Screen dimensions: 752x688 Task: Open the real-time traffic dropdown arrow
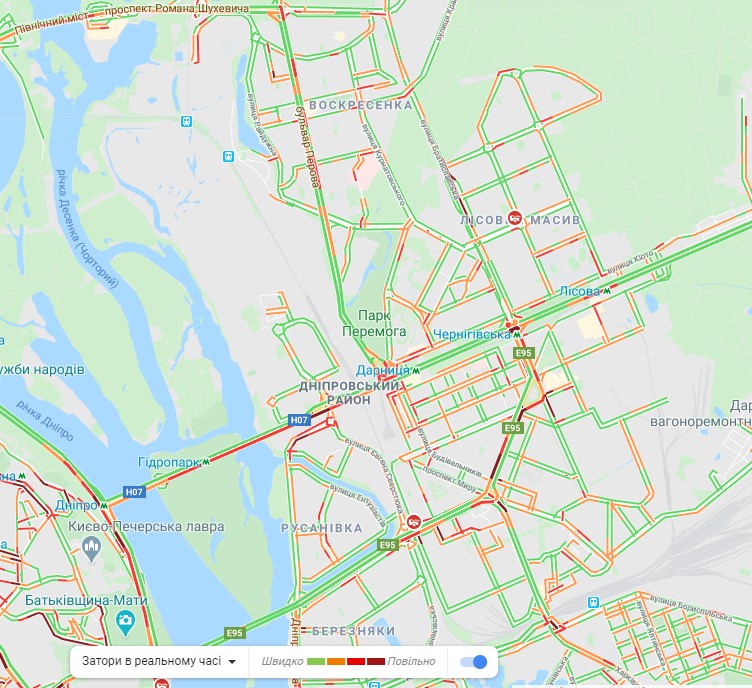[x=232, y=662]
